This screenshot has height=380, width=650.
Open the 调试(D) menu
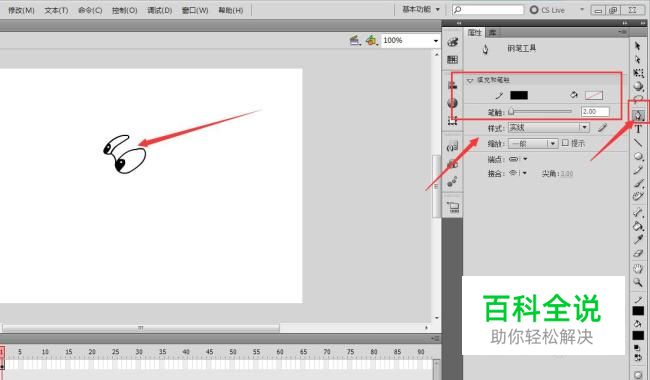click(x=160, y=10)
